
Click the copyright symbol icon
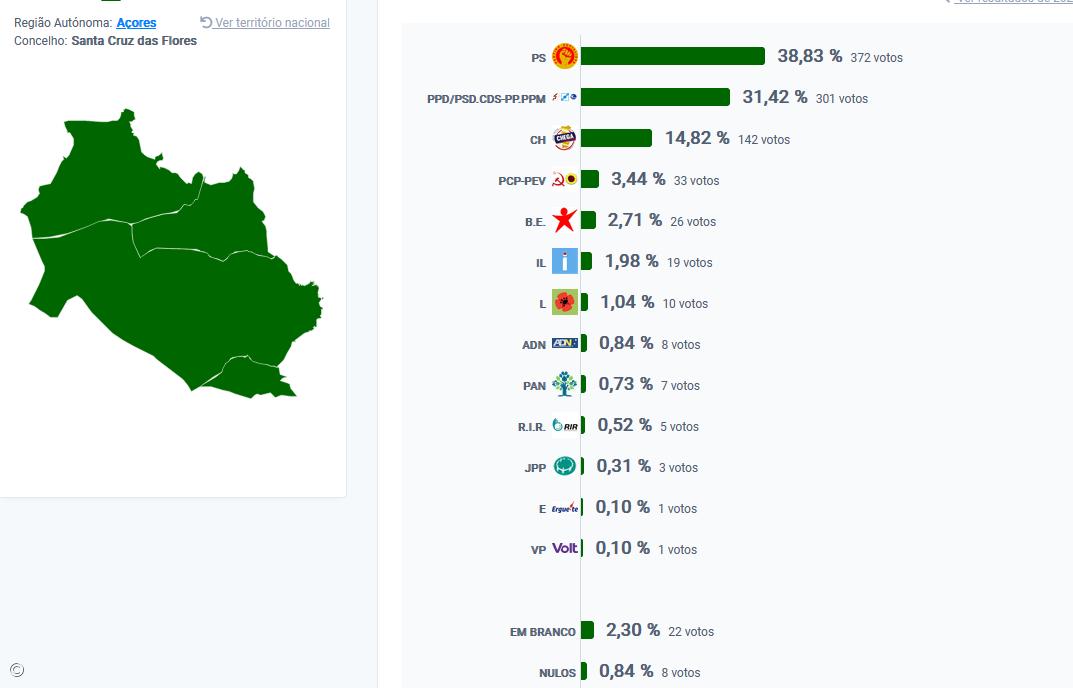click(16, 670)
